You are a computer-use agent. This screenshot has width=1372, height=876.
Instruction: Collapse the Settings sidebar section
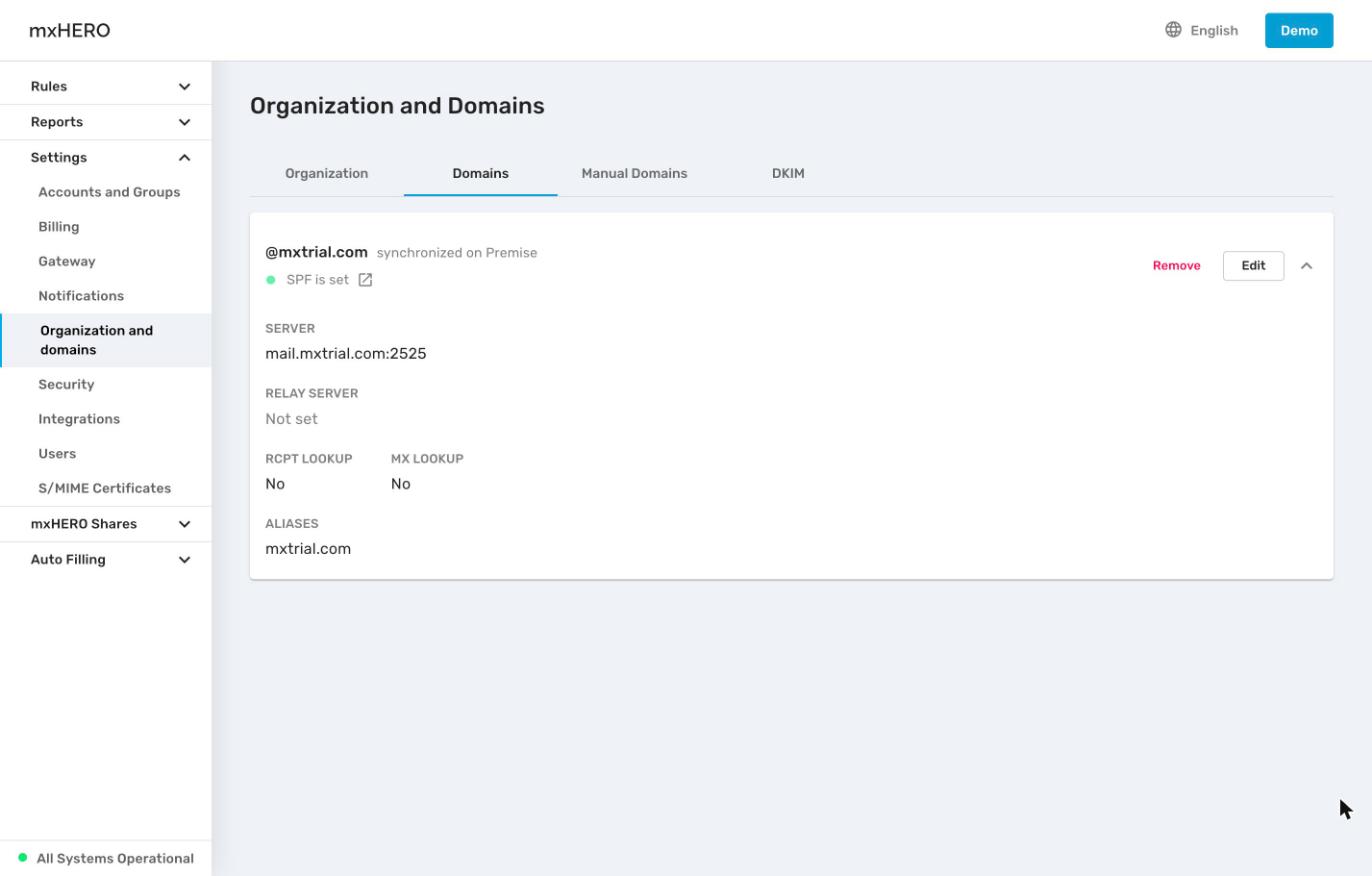(106, 157)
